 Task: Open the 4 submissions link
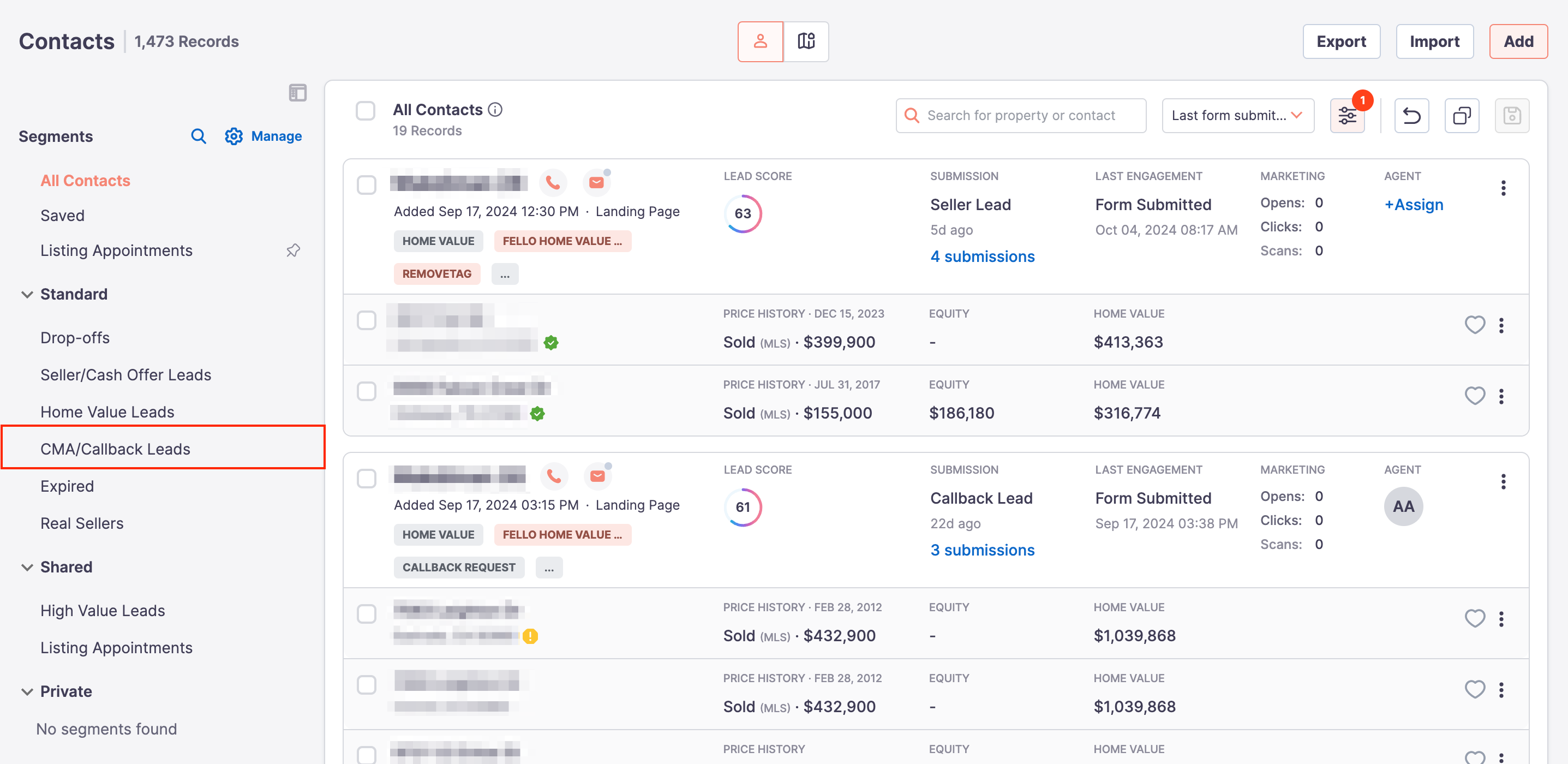(982, 256)
